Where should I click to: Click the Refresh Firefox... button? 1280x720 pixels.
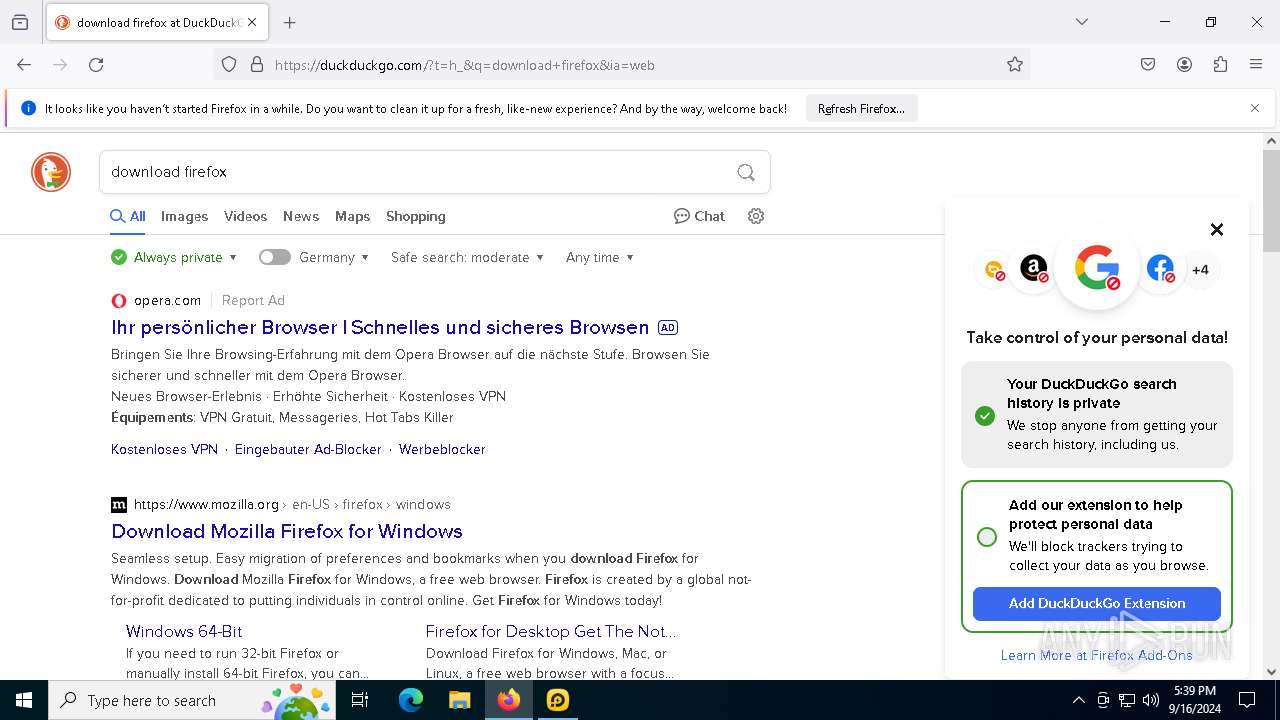click(861, 109)
